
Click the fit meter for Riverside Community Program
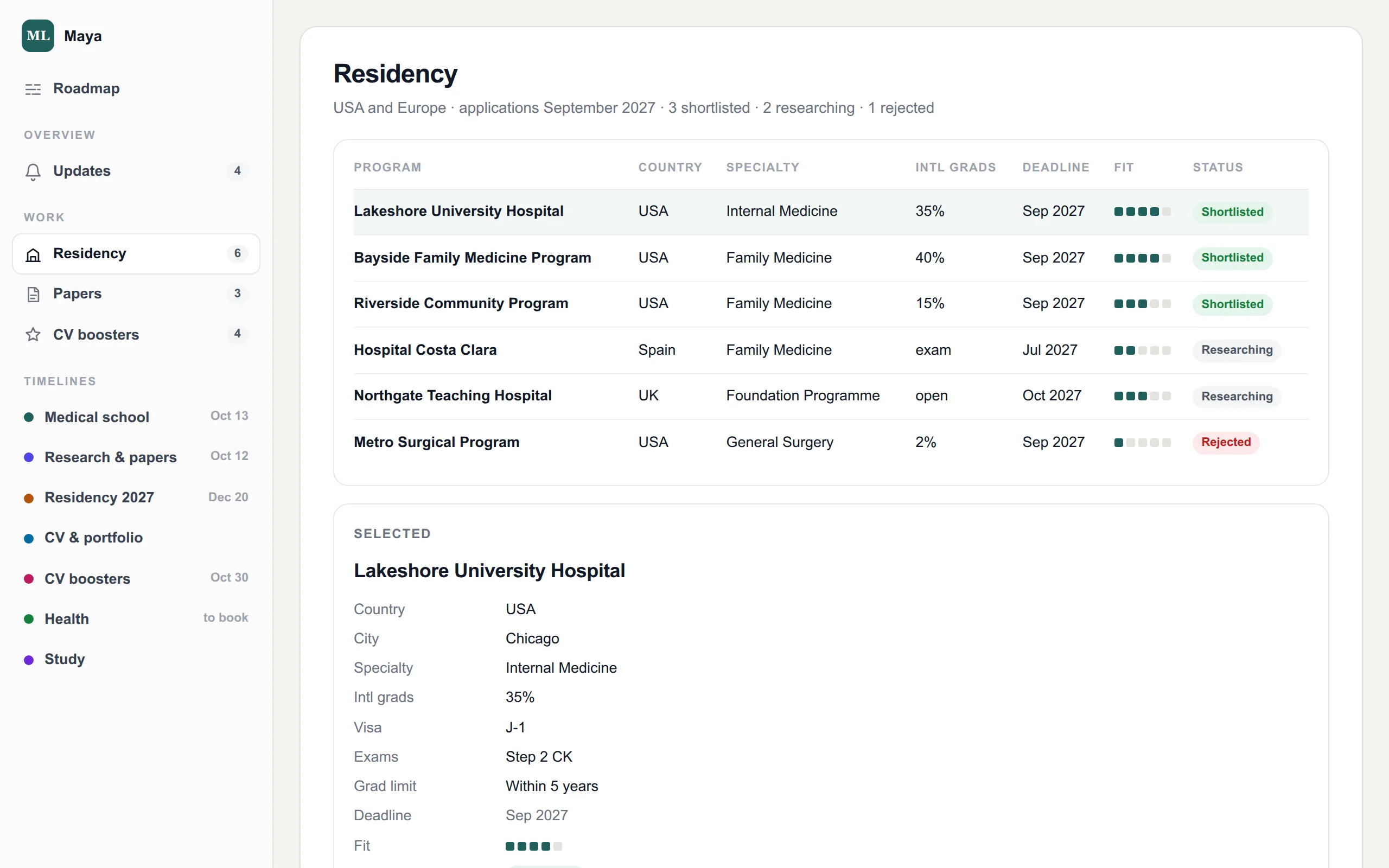[1142, 304]
